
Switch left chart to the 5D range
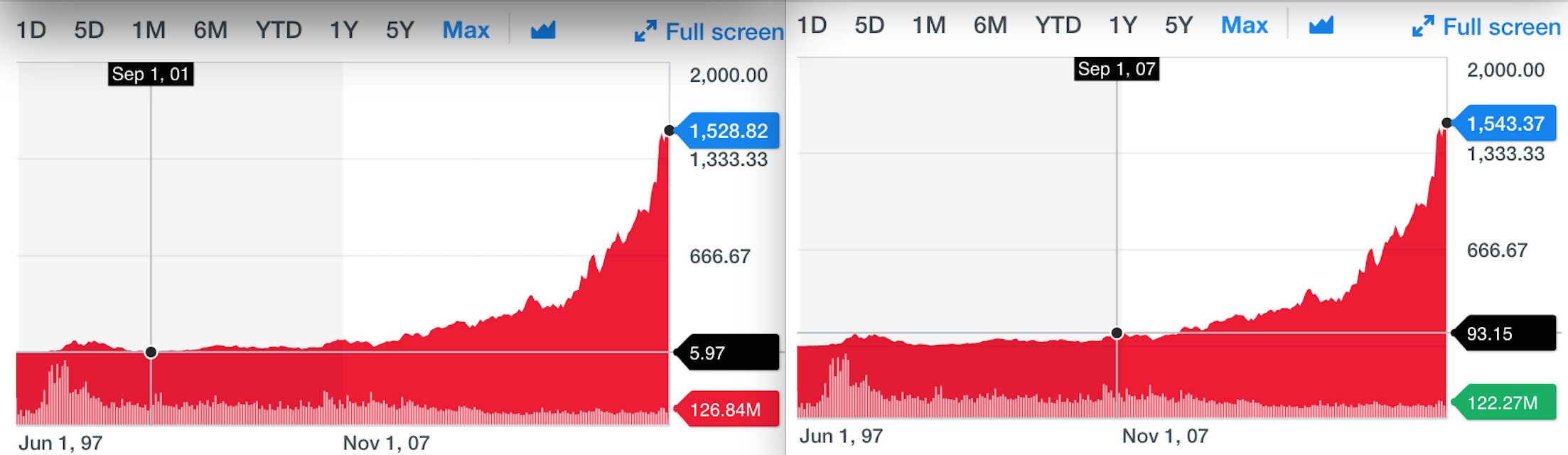[x=89, y=30]
